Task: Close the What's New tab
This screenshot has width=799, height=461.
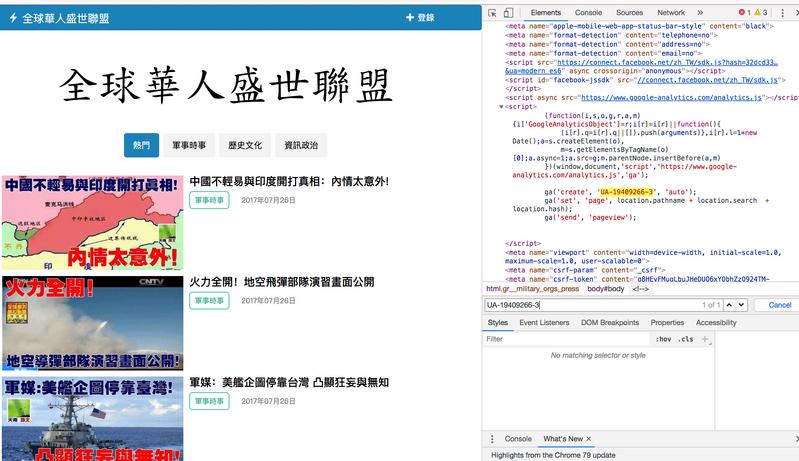Action: pos(589,439)
